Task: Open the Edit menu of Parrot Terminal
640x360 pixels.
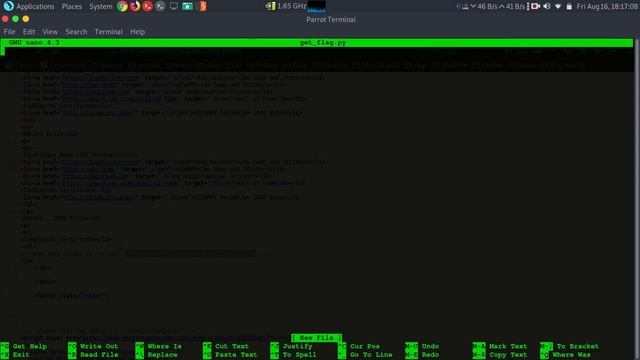Action: (x=29, y=32)
